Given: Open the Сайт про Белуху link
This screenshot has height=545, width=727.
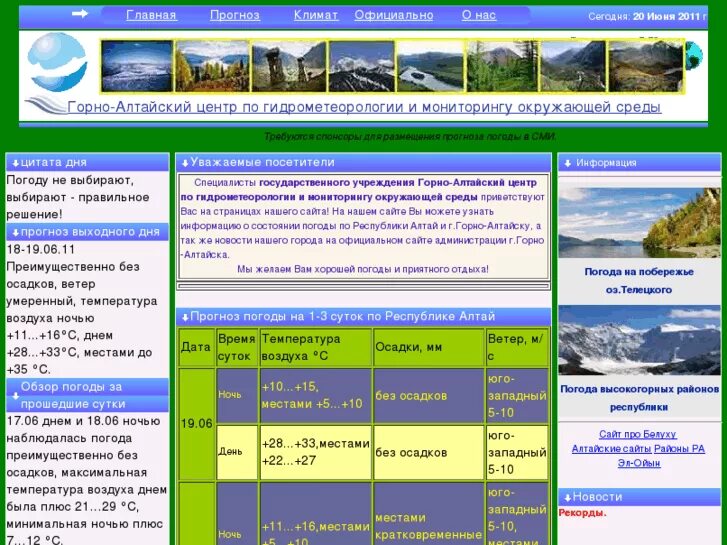Looking at the screenshot, I should point(638,435).
